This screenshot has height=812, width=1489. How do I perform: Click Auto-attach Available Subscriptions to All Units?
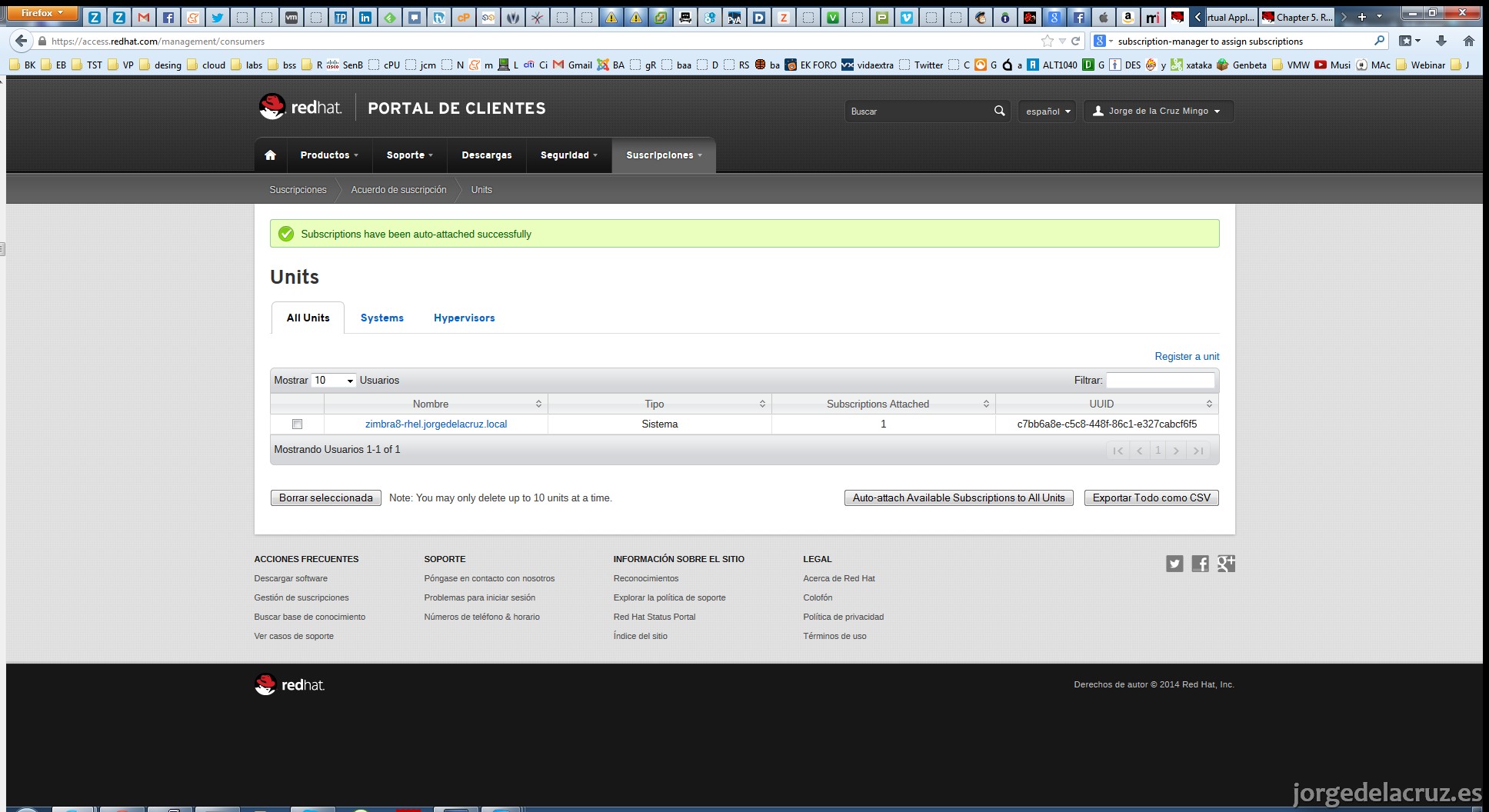[x=958, y=498]
